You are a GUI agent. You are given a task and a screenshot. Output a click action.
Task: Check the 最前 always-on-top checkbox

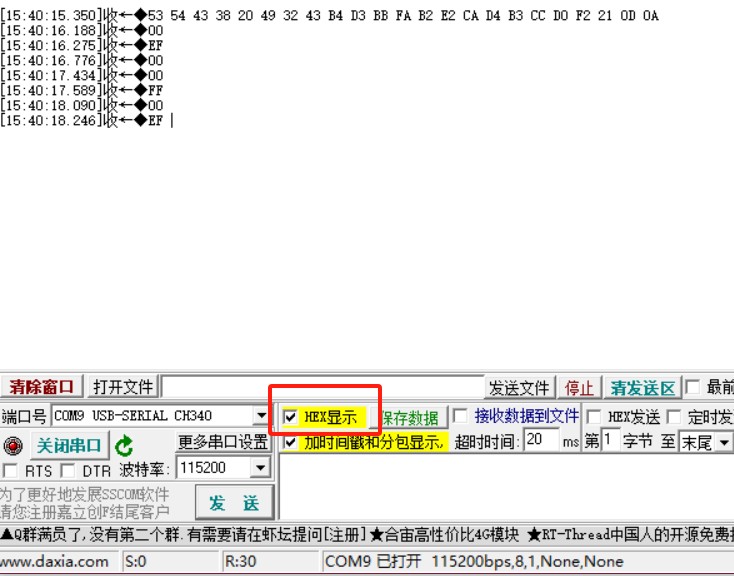tap(692, 387)
